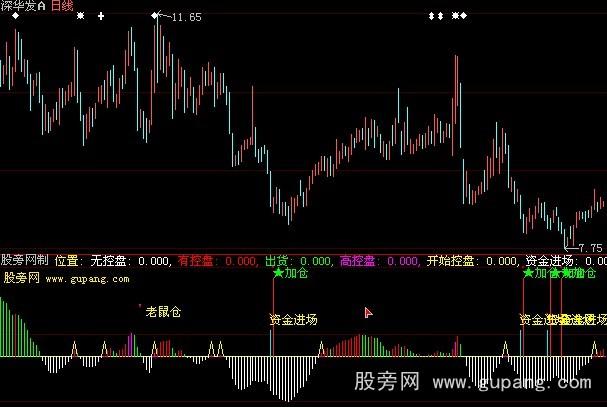
Task: Click the plus-shaped info marker above the chart
Action: (x=101, y=16)
